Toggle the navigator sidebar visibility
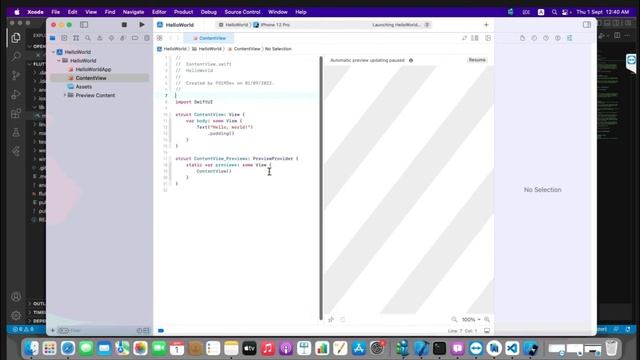Image resolution: width=640 pixels, height=360 pixels. pos(84,25)
